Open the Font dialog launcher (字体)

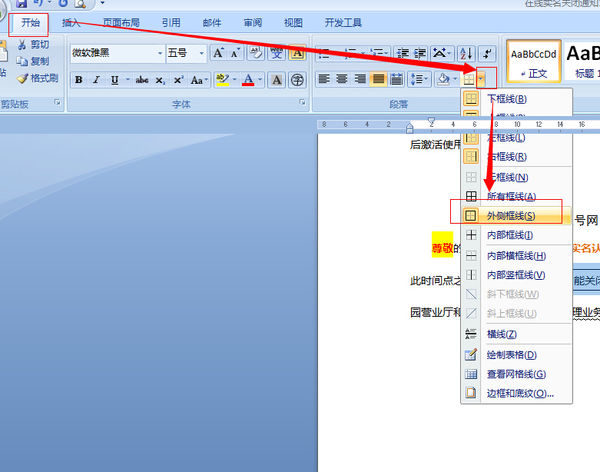coord(302,102)
